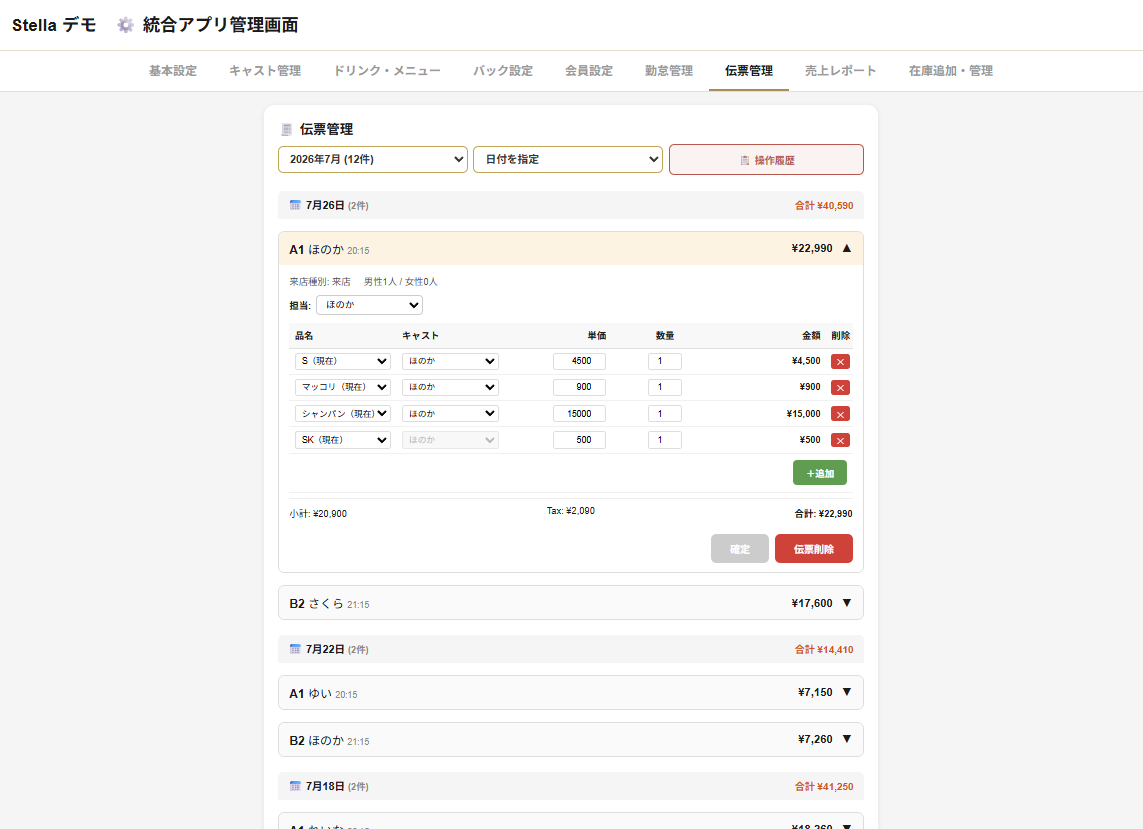Open cast dropdown in the S row

[450, 361]
